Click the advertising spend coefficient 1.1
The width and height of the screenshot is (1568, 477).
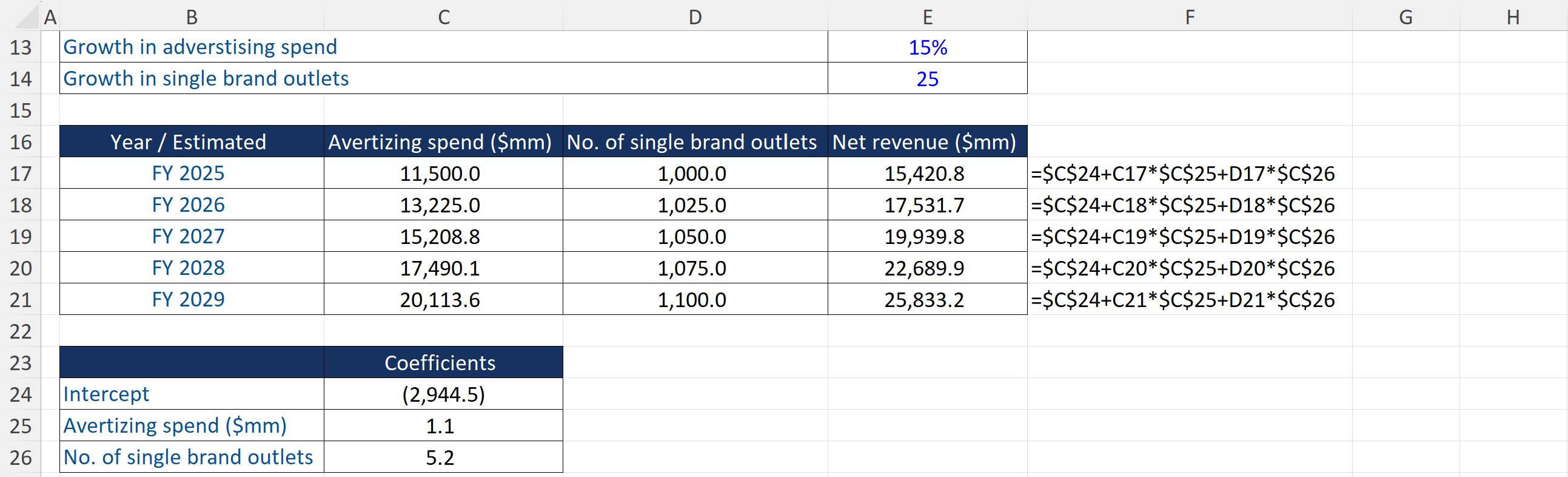coord(440,426)
